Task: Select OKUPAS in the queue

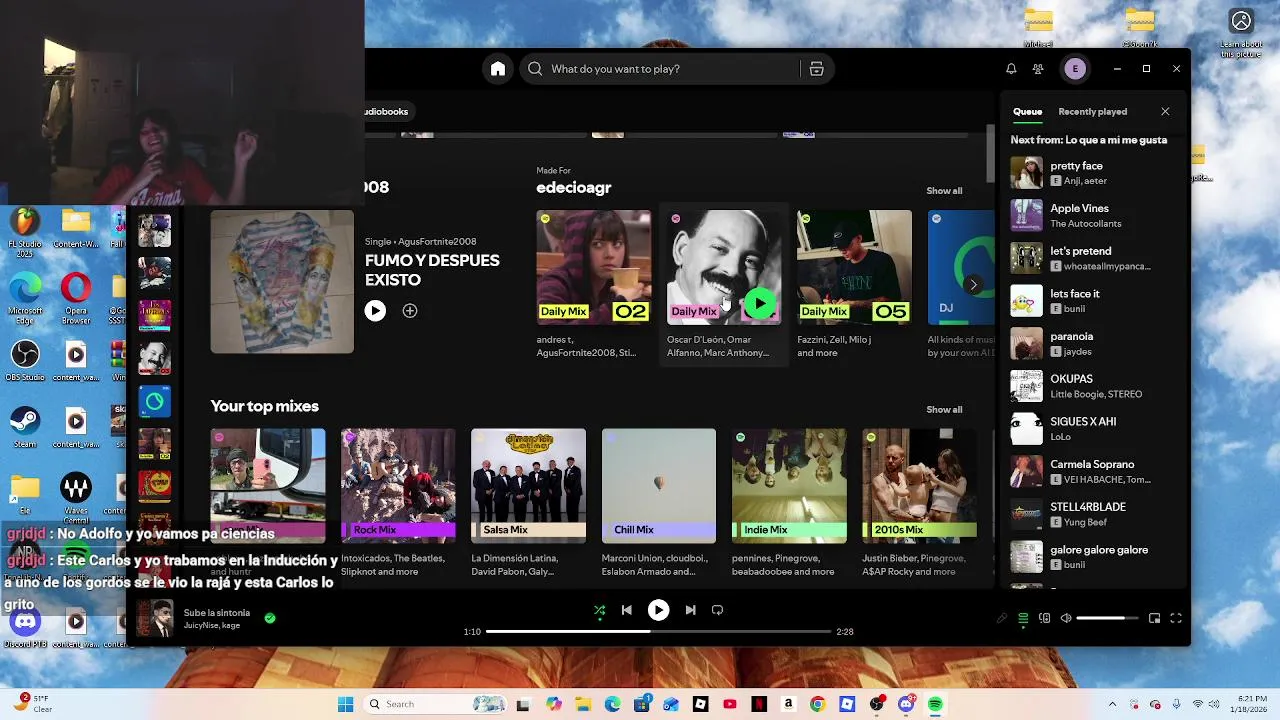Action: tap(1092, 386)
